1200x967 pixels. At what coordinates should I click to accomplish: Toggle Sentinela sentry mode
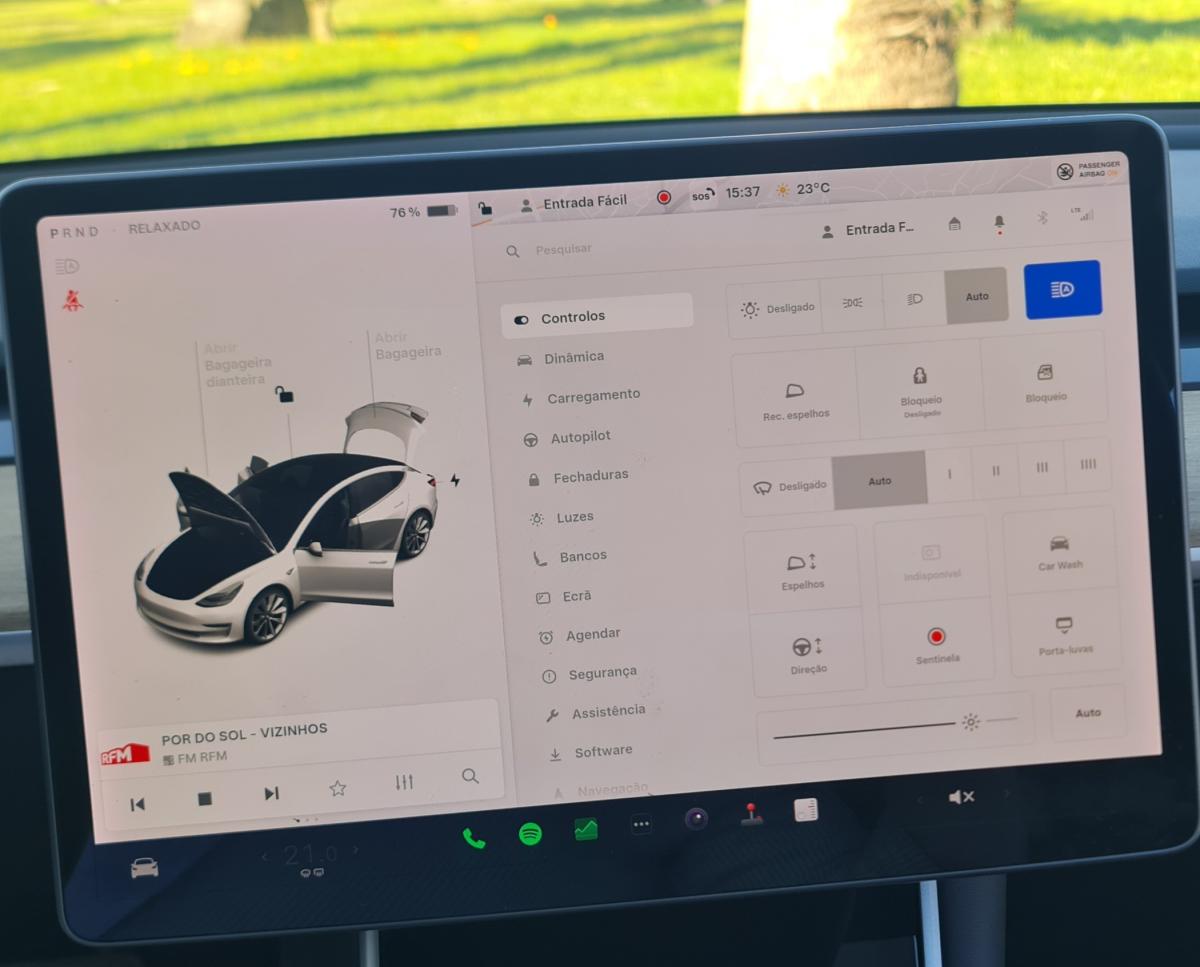pos(937,644)
